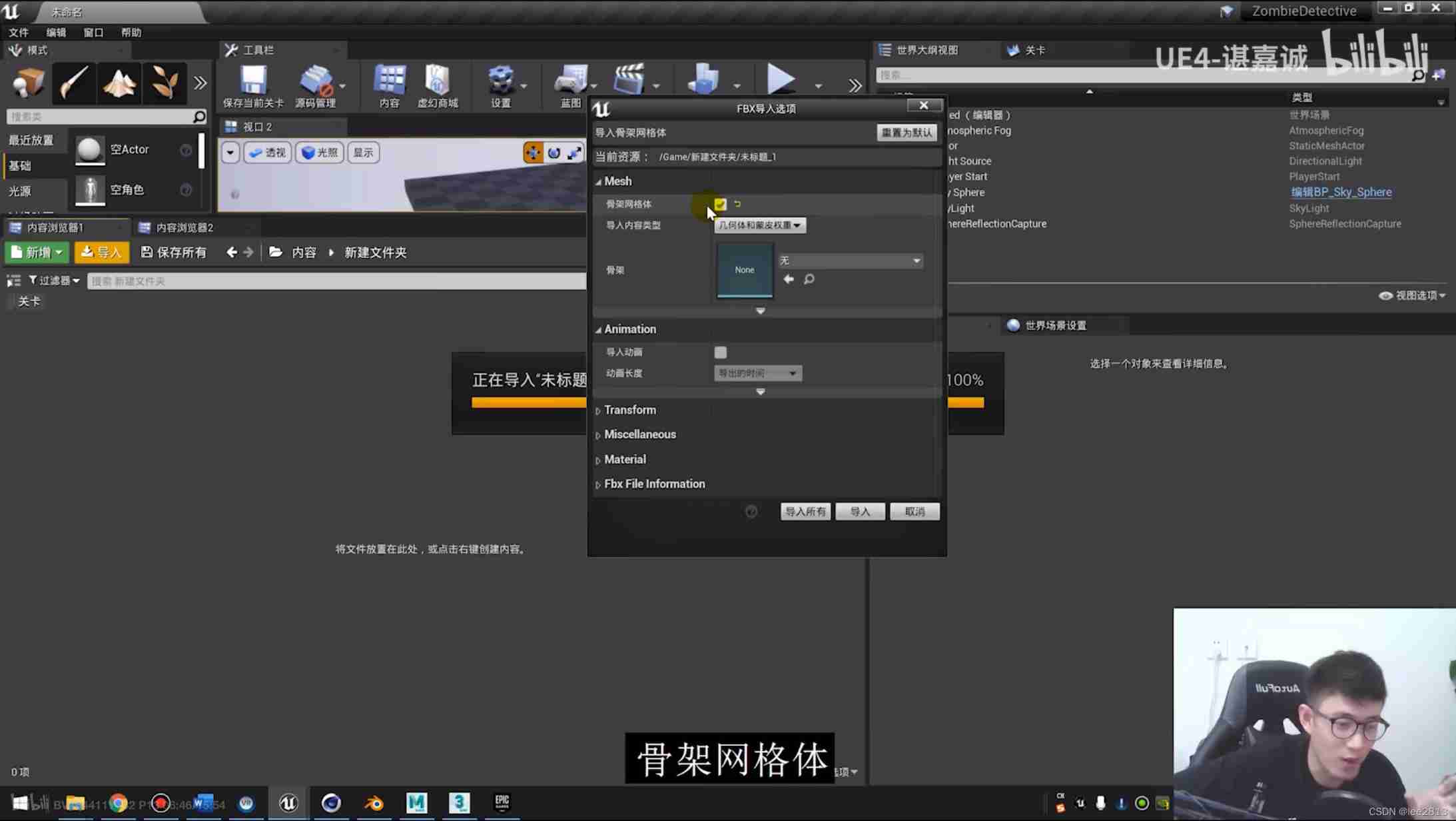Collapse the Mesh section

(598, 181)
